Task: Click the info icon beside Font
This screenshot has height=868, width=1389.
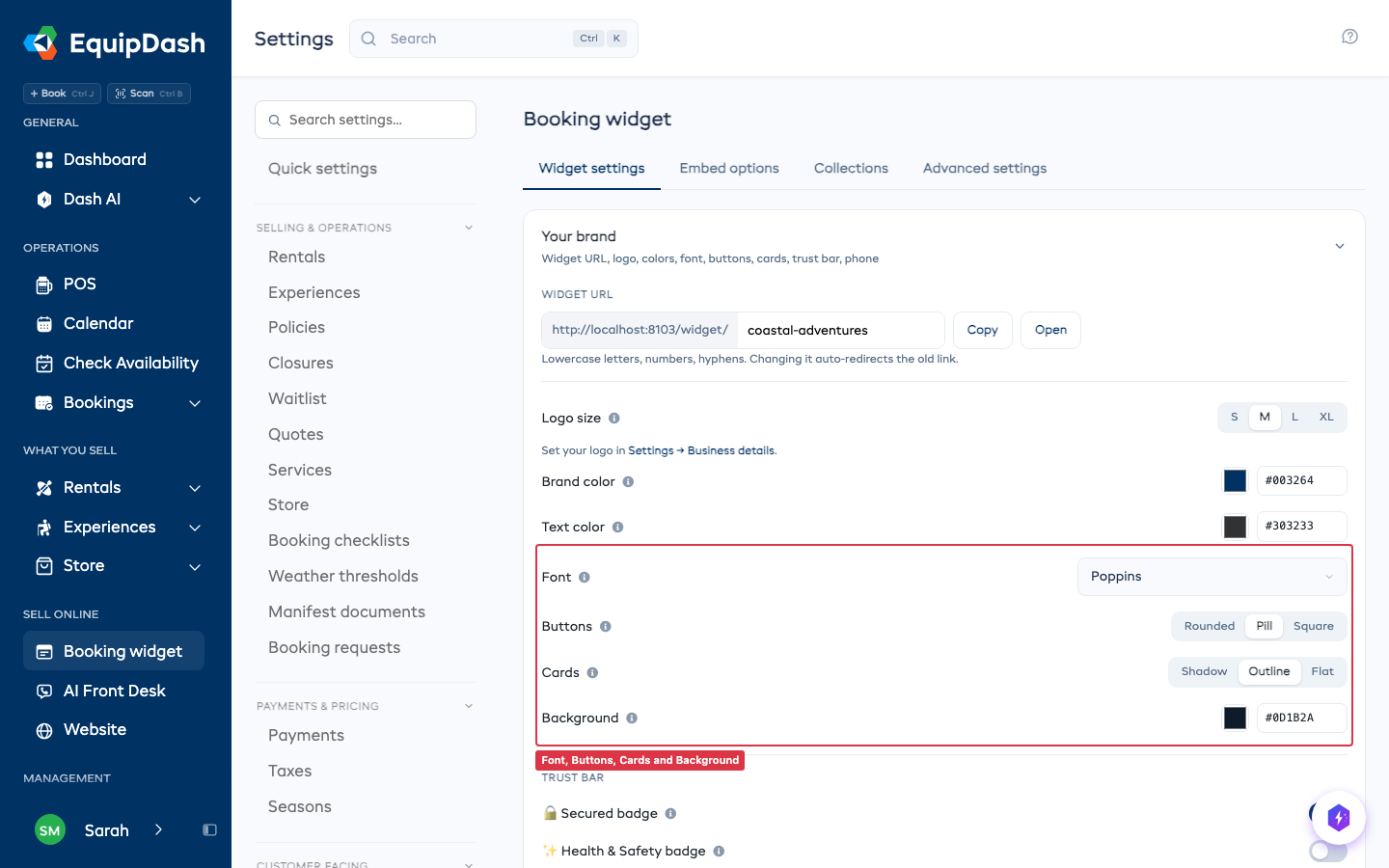Action: [585, 578]
